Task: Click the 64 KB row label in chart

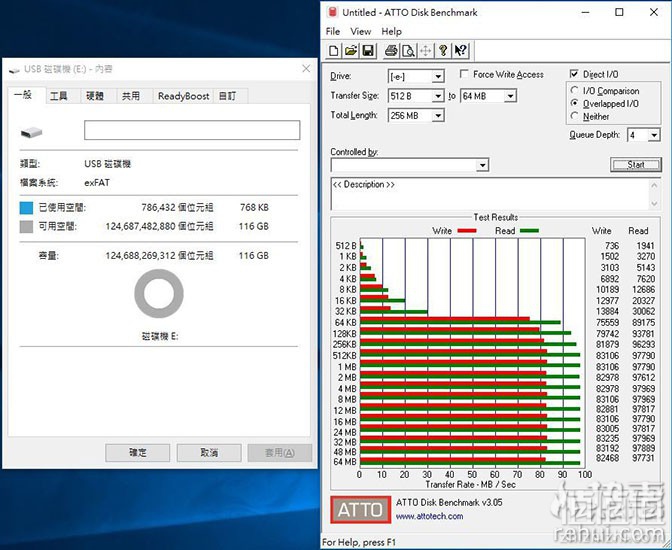Action: 345,322
